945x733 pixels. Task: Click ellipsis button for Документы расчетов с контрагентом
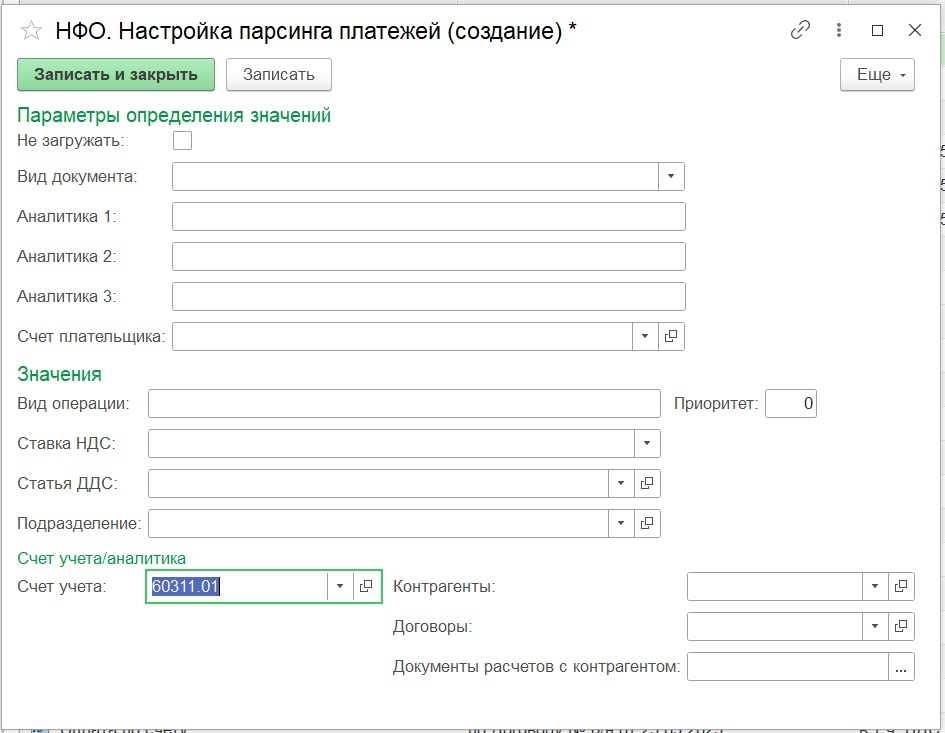coord(901,666)
